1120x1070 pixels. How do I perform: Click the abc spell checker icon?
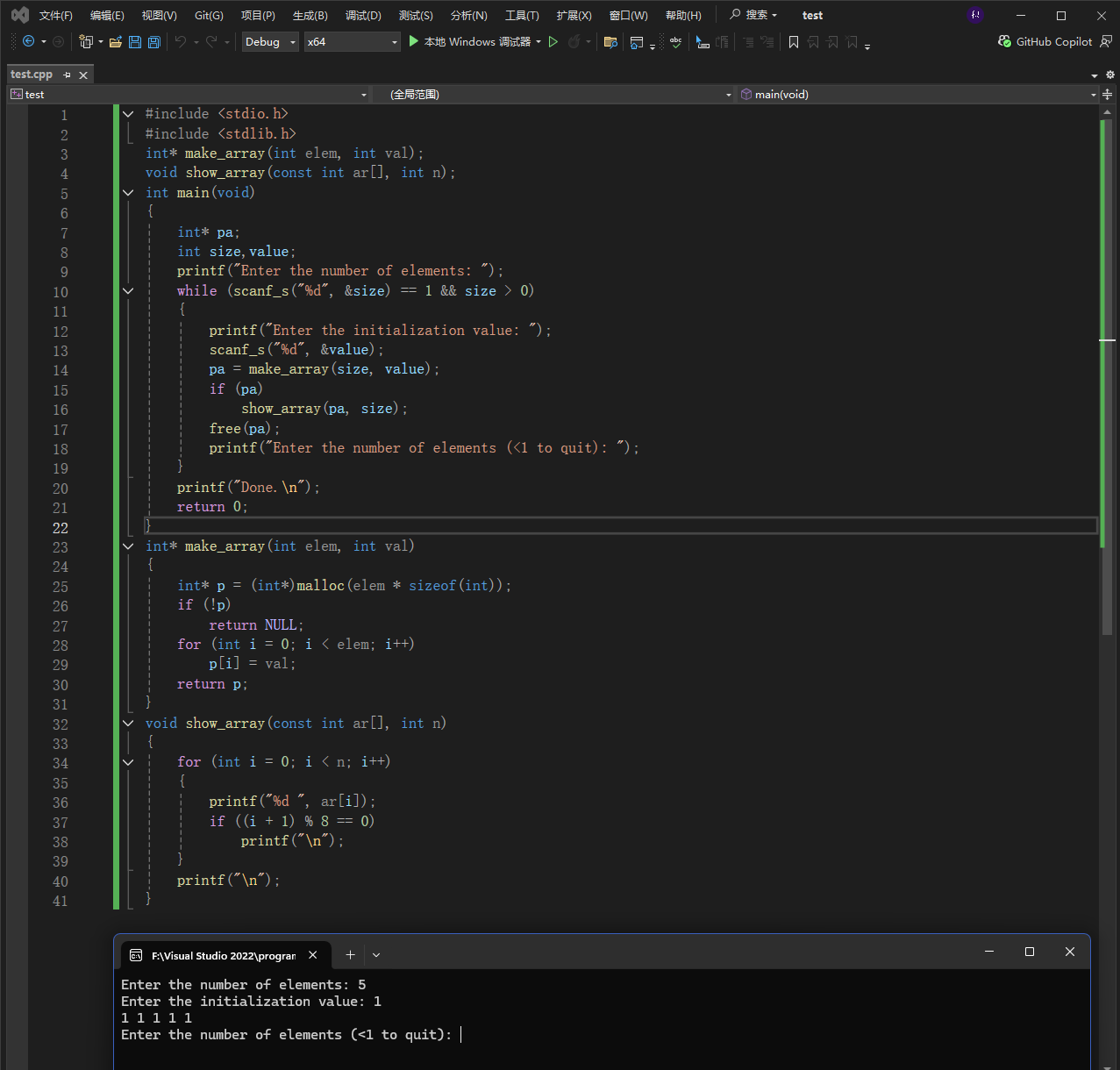click(675, 41)
